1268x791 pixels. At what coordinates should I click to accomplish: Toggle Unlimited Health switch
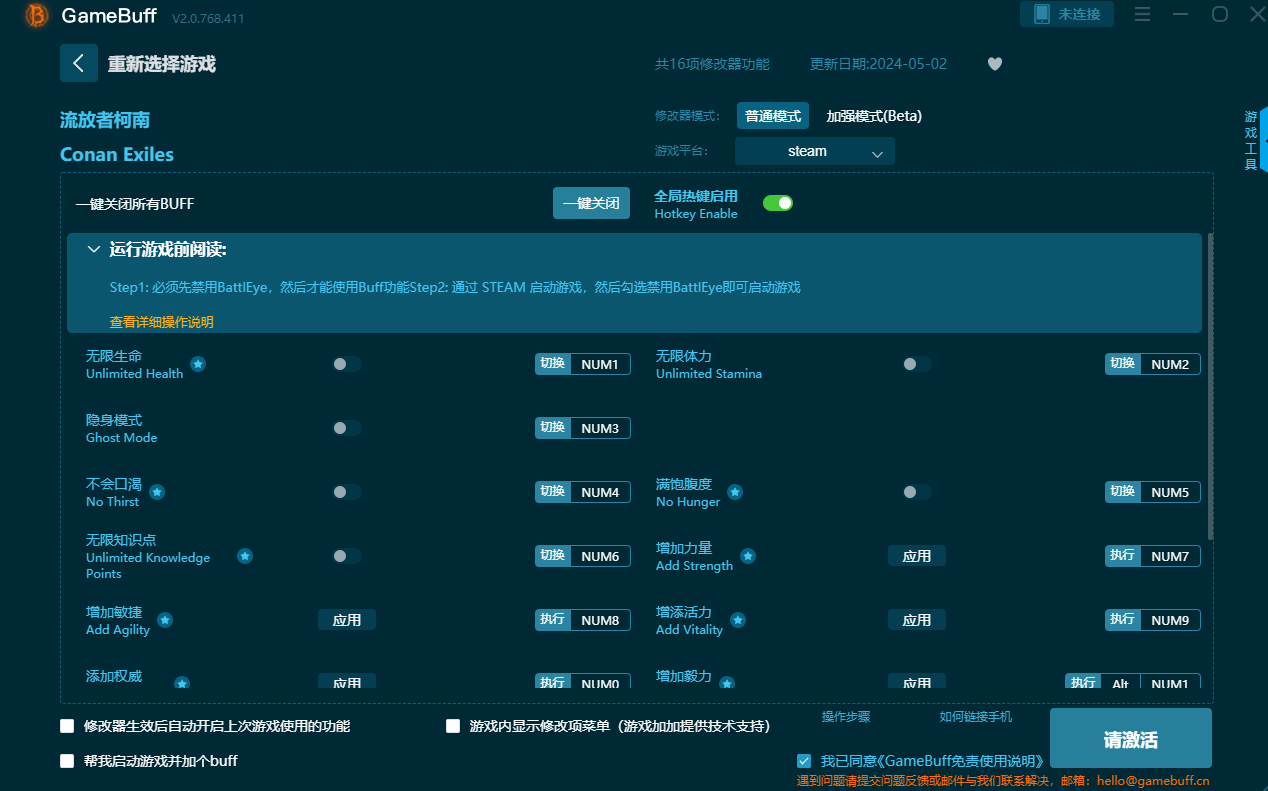coord(347,364)
